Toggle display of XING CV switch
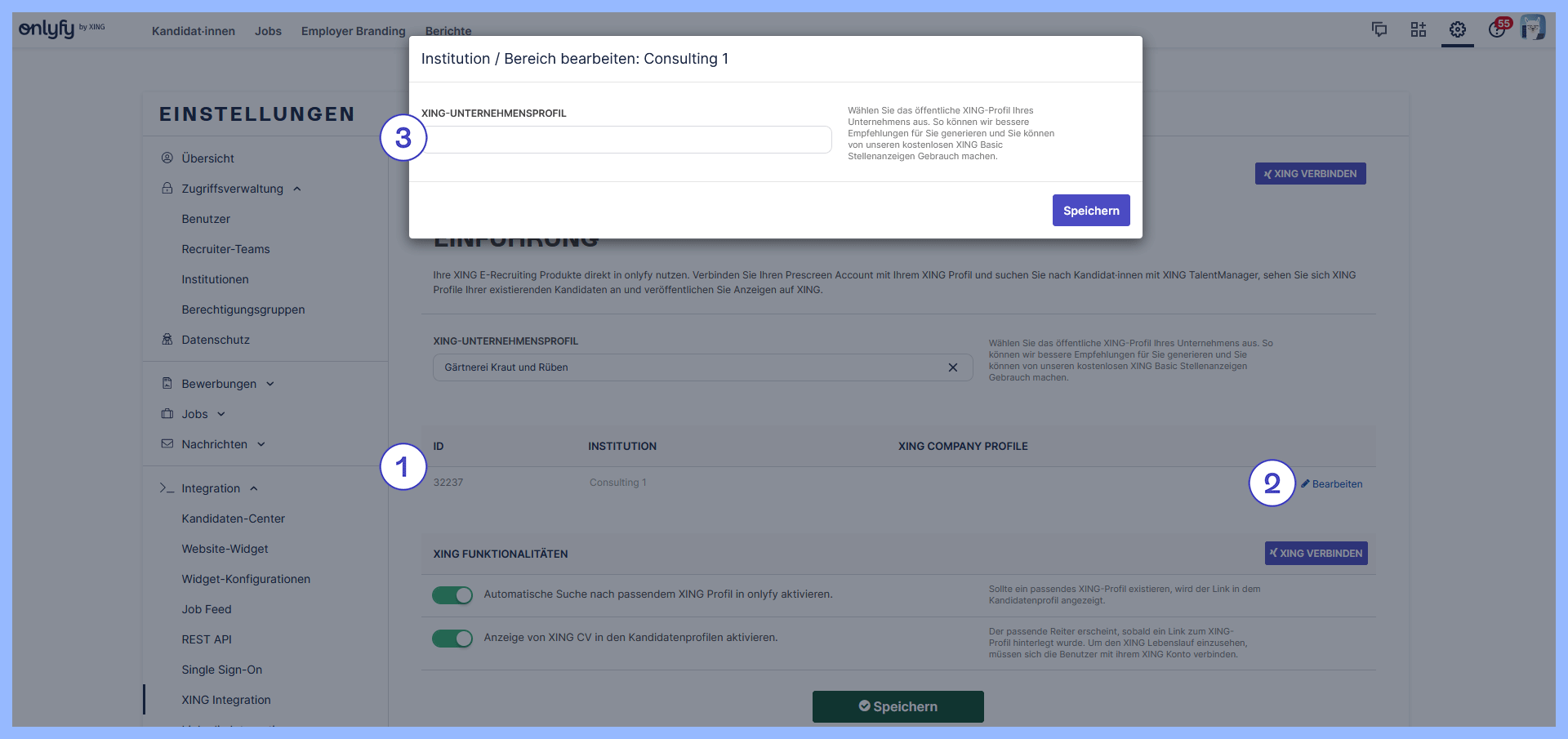 [x=452, y=639]
